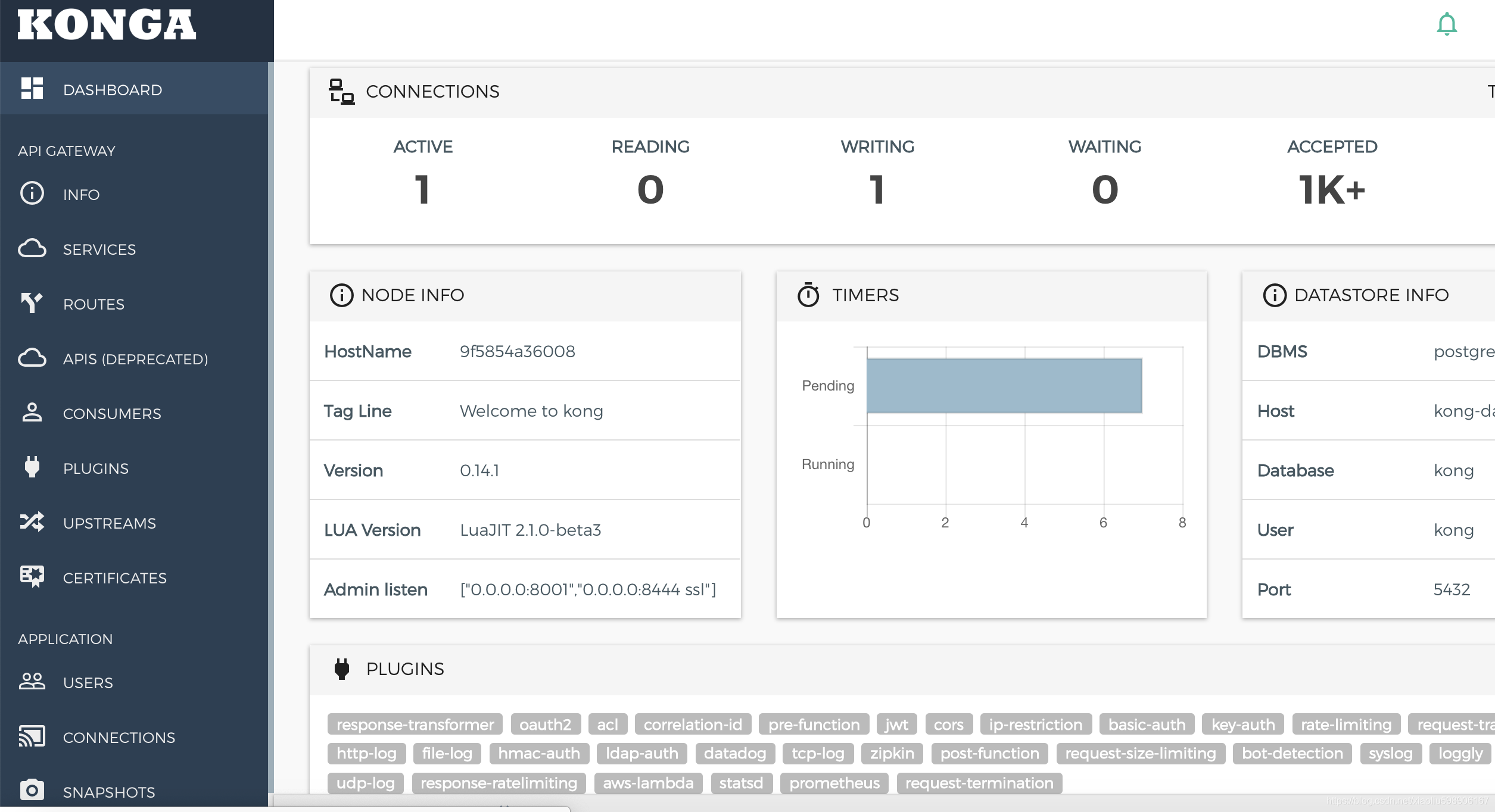This screenshot has width=1495, height=812.
Task: Click the udp-log plugin tag
Action: 366,783
